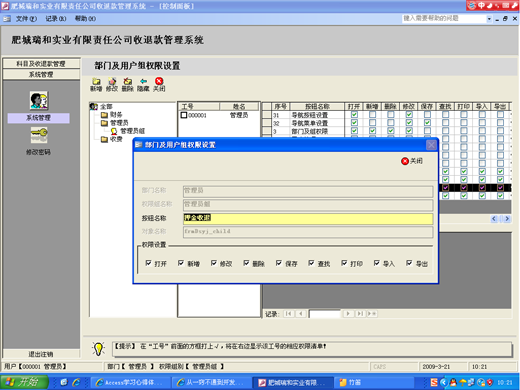Open the 系统管理 people icon in sidebar

coord(39,100)
